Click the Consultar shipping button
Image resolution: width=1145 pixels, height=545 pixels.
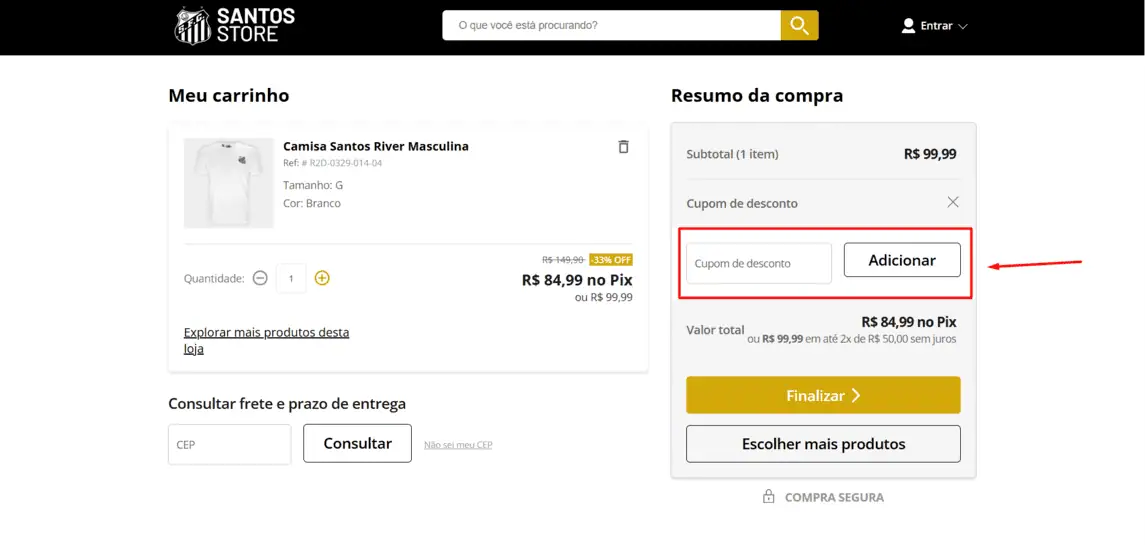click(357, 443)
